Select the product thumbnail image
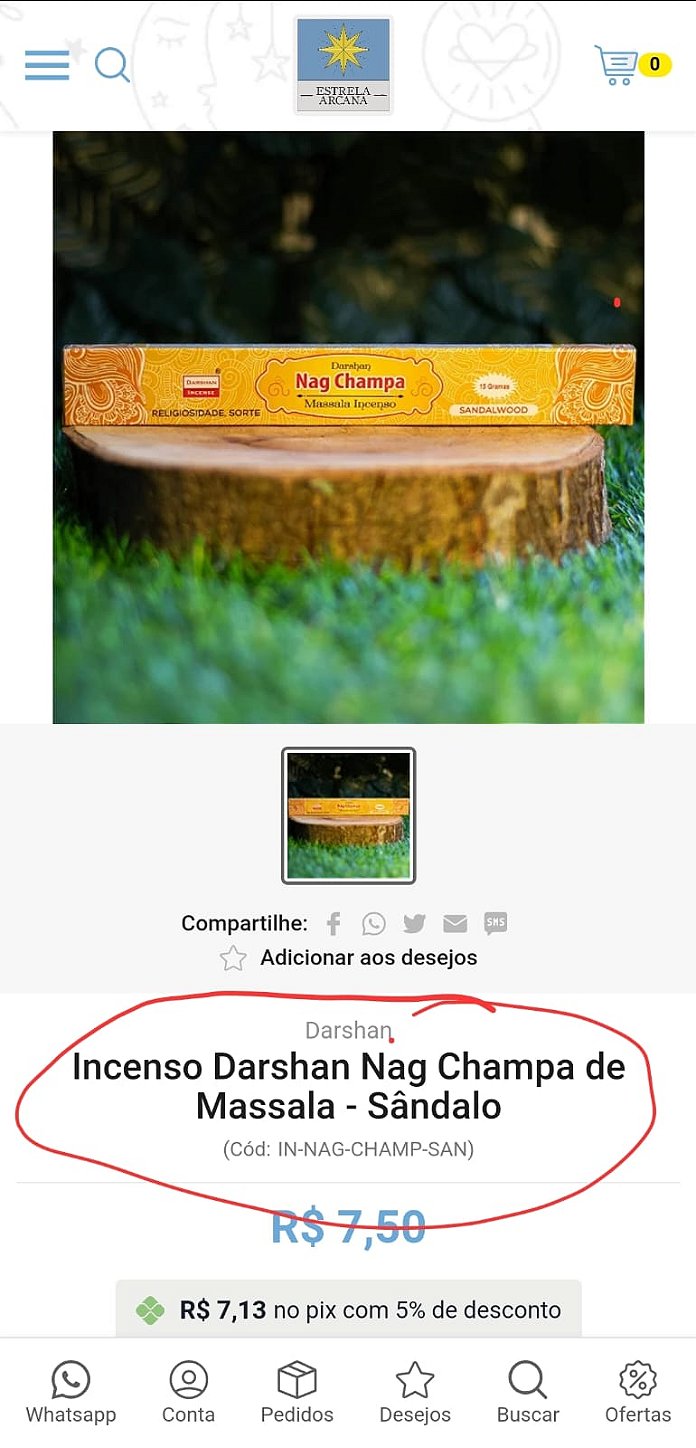 (x=348, y=815)
